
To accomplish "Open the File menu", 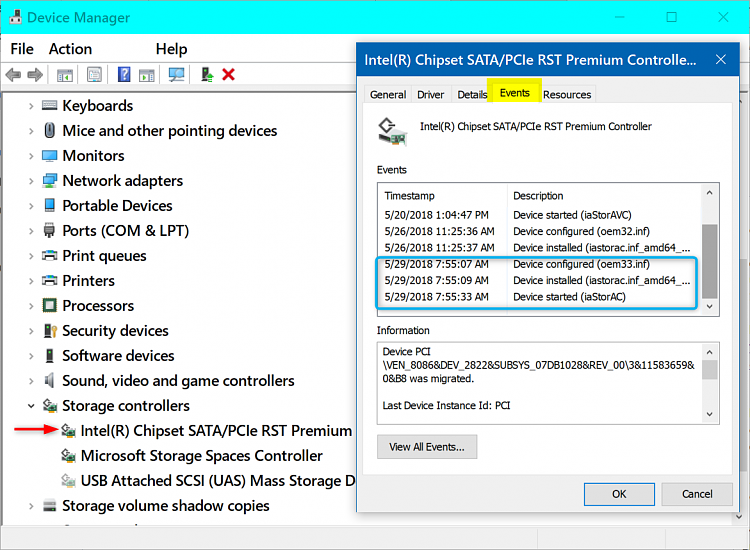I will coord(22,49).
